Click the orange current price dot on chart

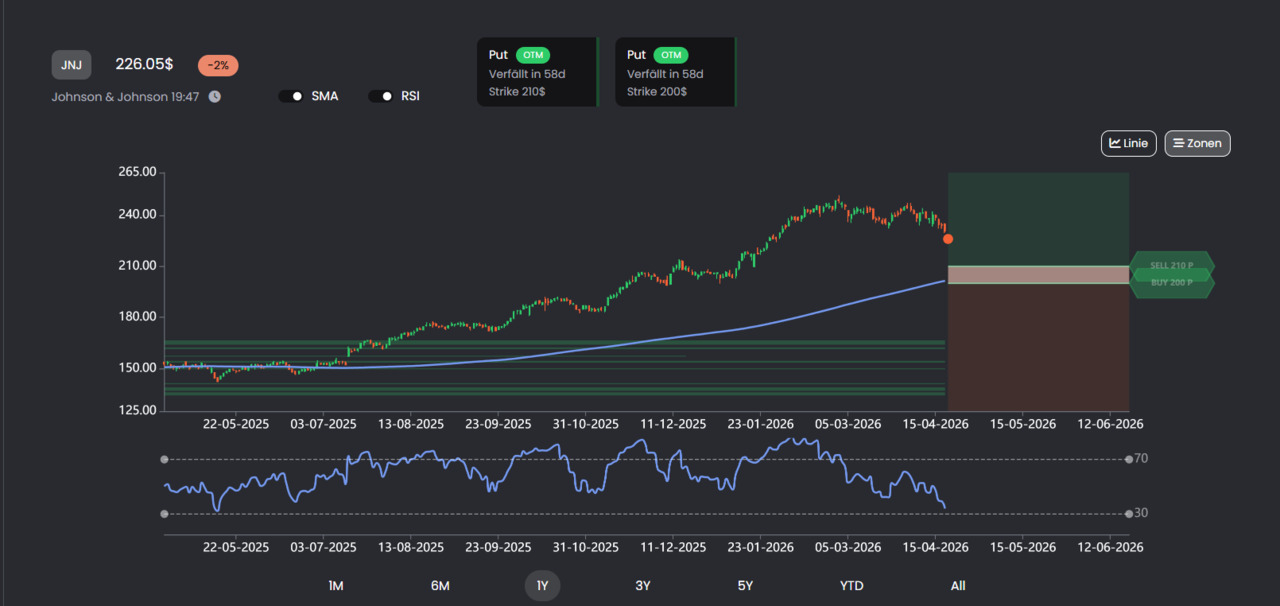[x=948, y=239]
